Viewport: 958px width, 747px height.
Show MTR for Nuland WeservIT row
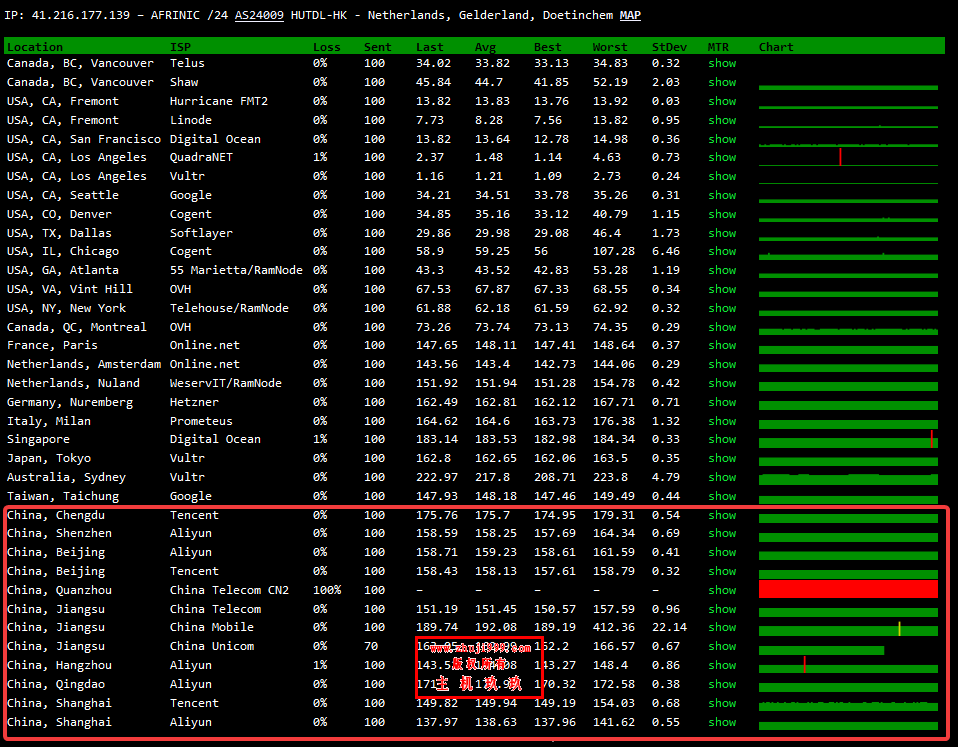click(x=722, y=383)
